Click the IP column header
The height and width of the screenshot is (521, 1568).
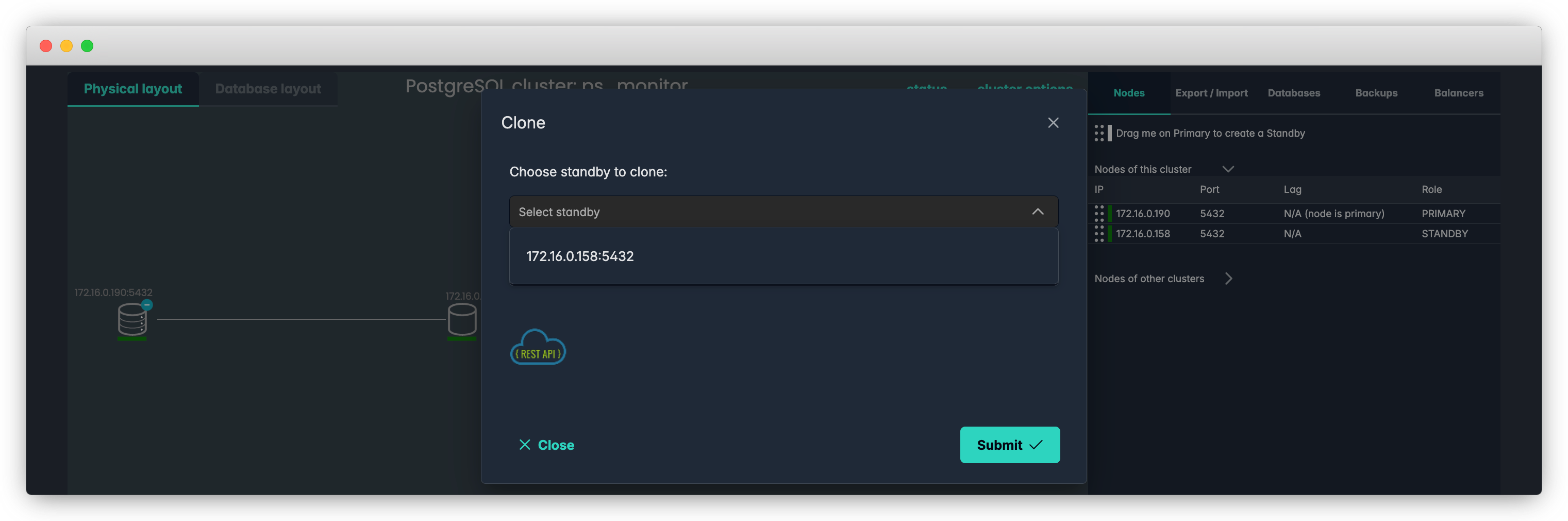1099,189
